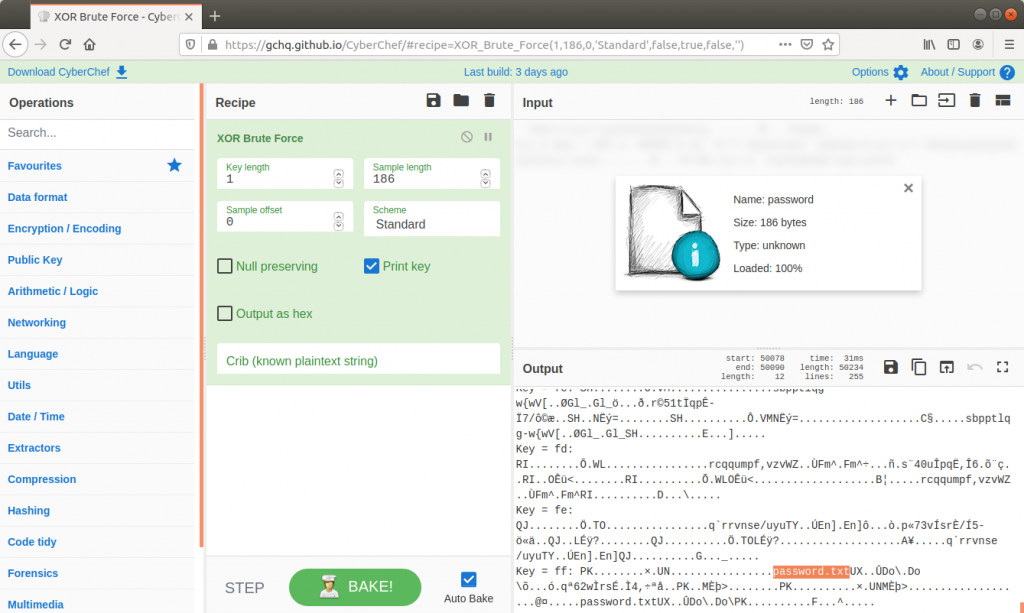
Task: Open Options gear icon
Action: (901, 72)
